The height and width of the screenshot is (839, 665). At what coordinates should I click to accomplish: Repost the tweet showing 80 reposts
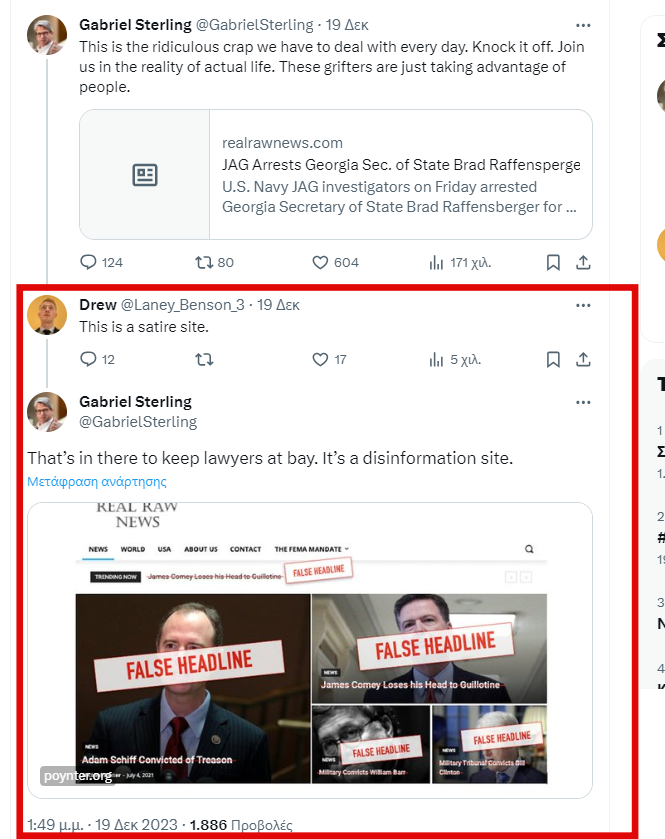[x=214, y=262]
